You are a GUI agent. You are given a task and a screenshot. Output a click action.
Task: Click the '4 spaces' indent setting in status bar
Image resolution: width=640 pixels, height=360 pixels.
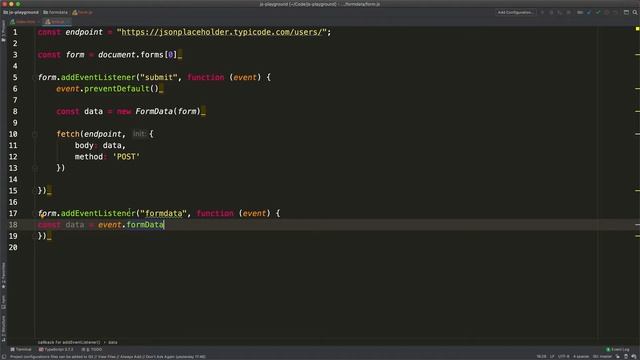pyautogui.click(x=581, y=357)
